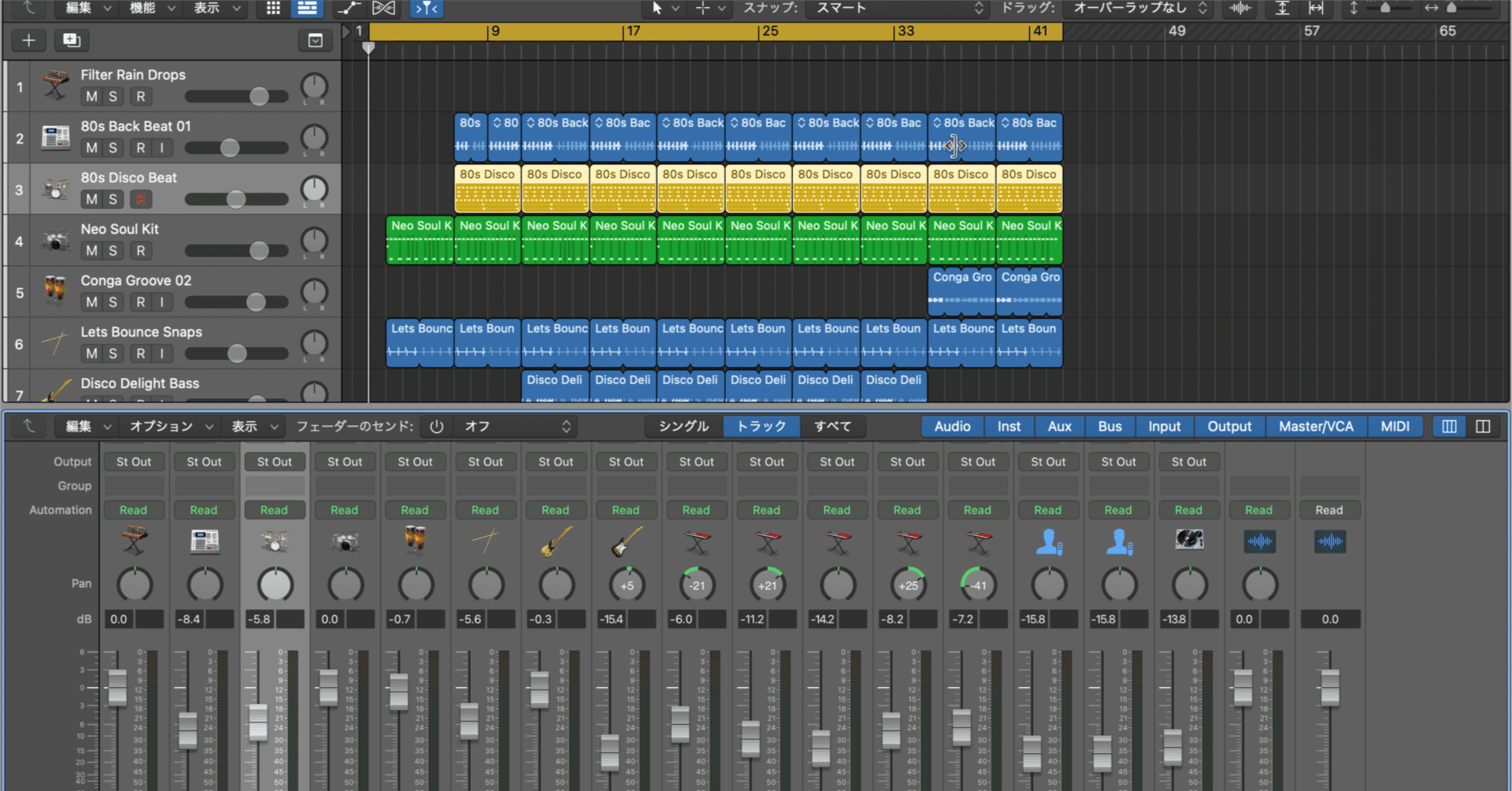Screen dimensions: 1512x791
Task: Open the snap mode dropdown showing スマート
Action: (x=898, y=8)
